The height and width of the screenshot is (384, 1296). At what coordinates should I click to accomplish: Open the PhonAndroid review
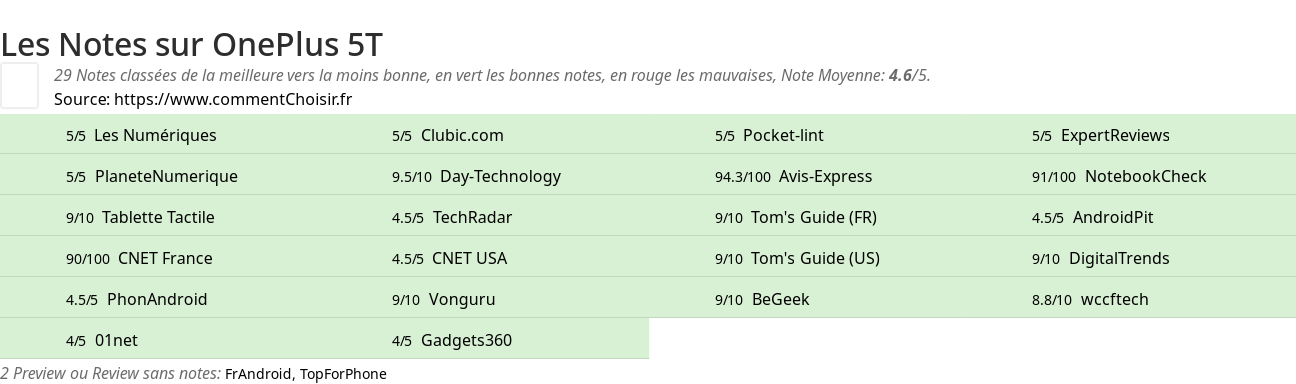157,299
